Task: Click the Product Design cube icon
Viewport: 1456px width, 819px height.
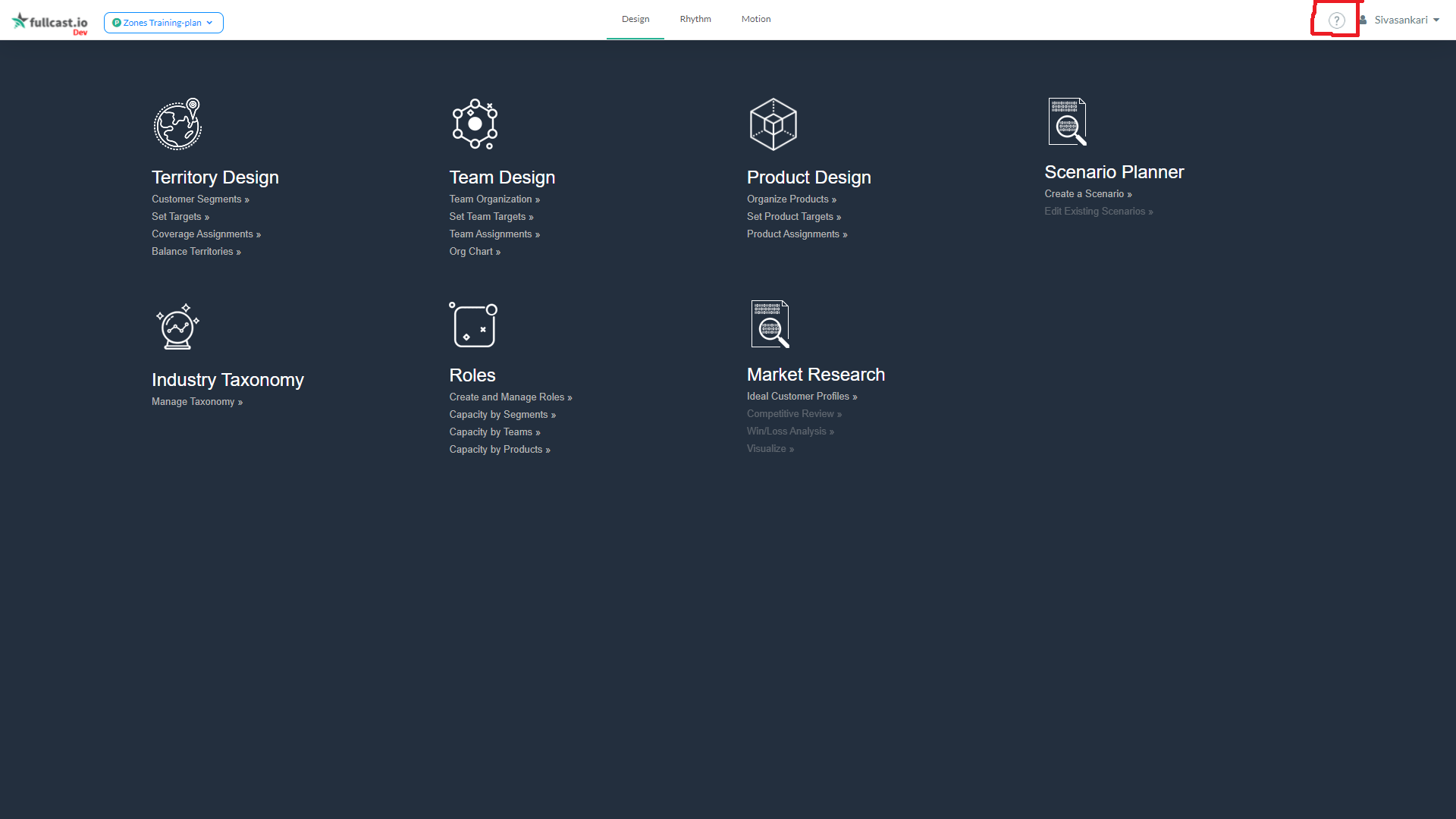Action: click(773, 124)
